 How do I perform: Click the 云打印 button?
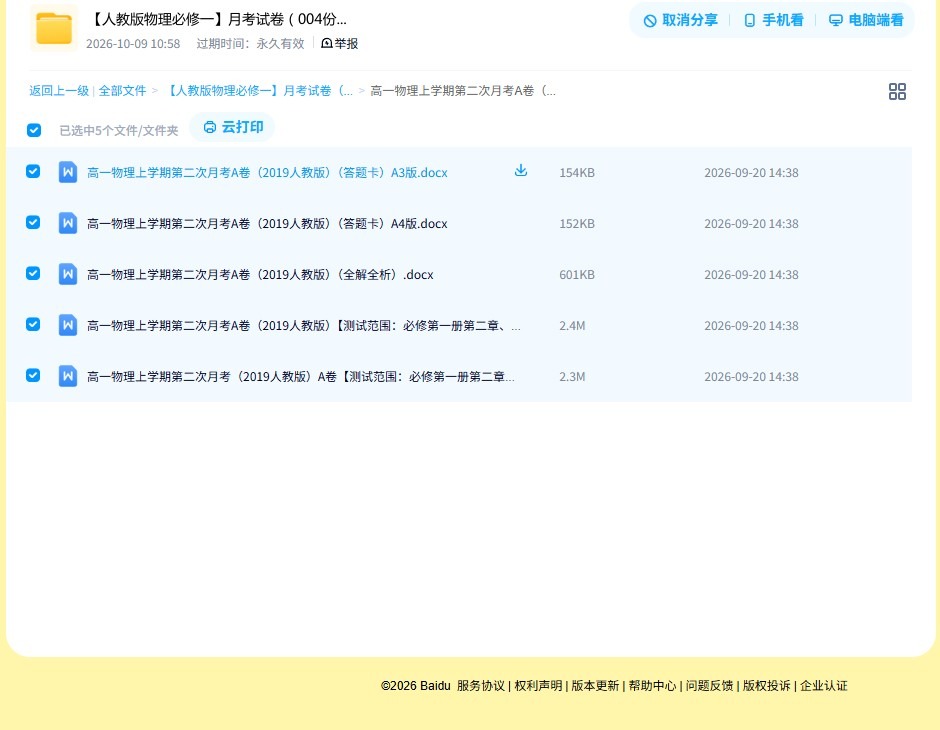tap(233, 127)
